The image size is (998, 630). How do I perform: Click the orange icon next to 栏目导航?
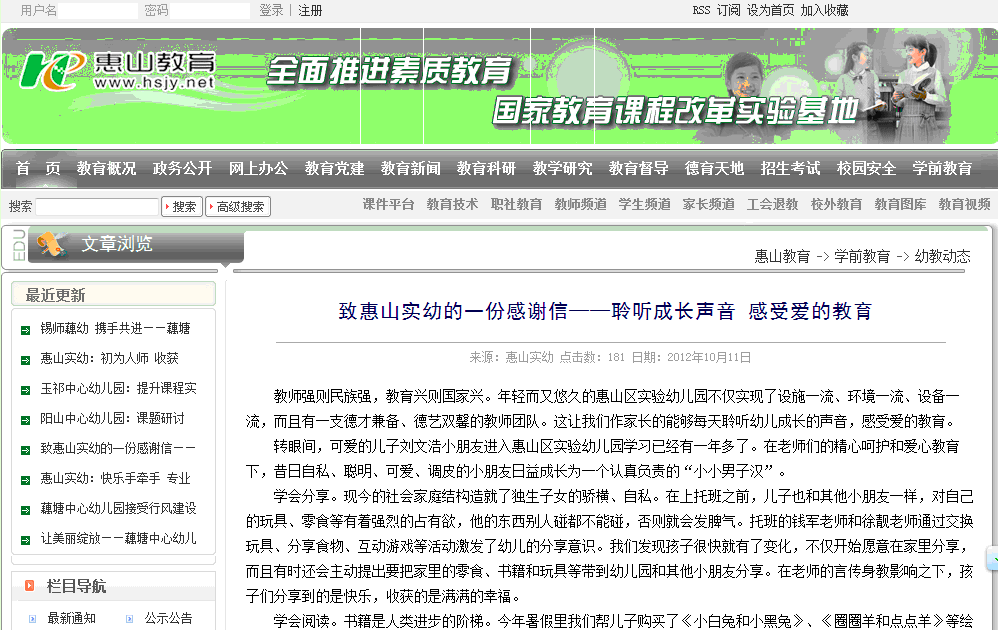click(31, 586)
